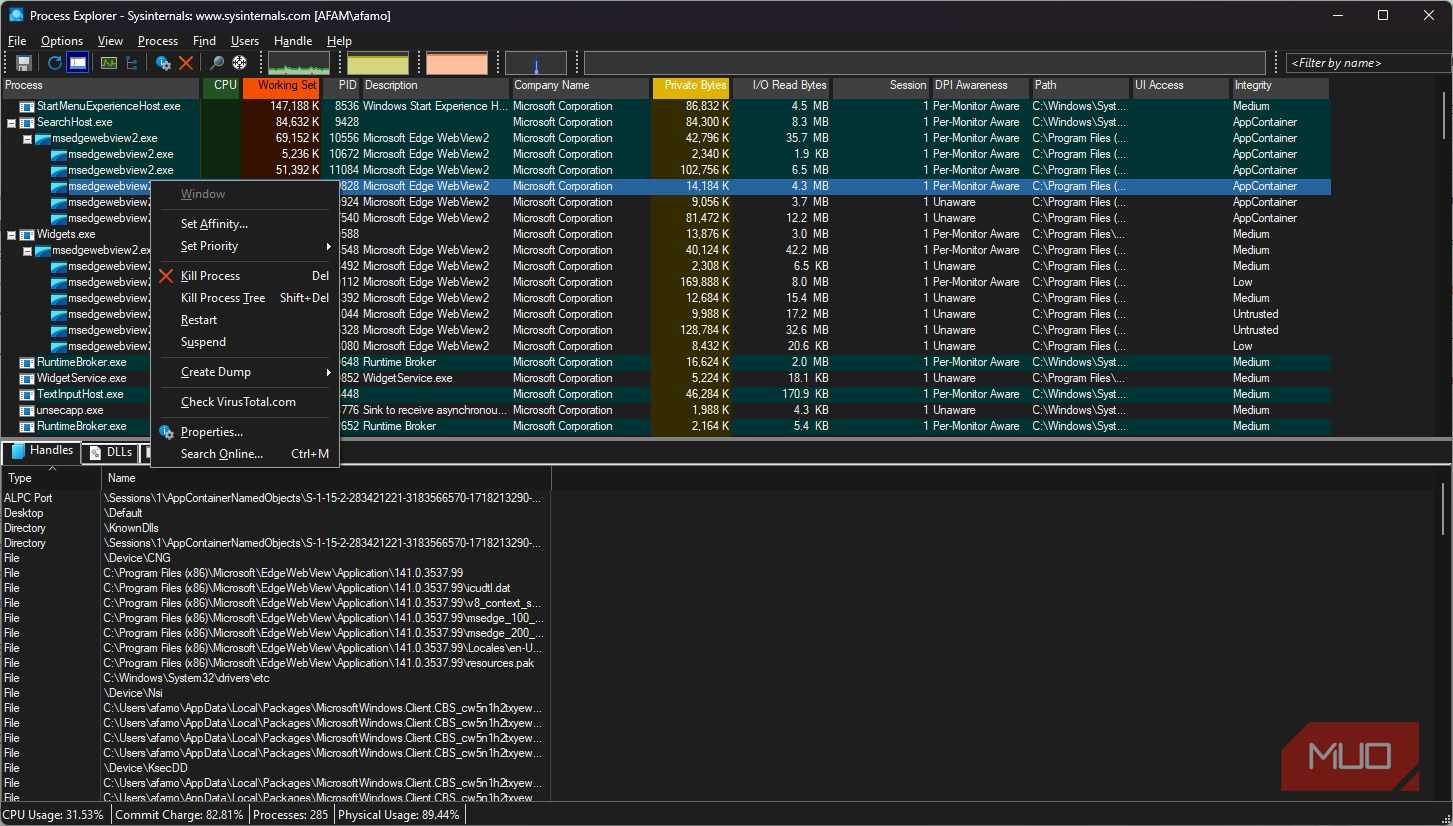
Task: Click the Filter by name input box
Action: pos(1368,63)
